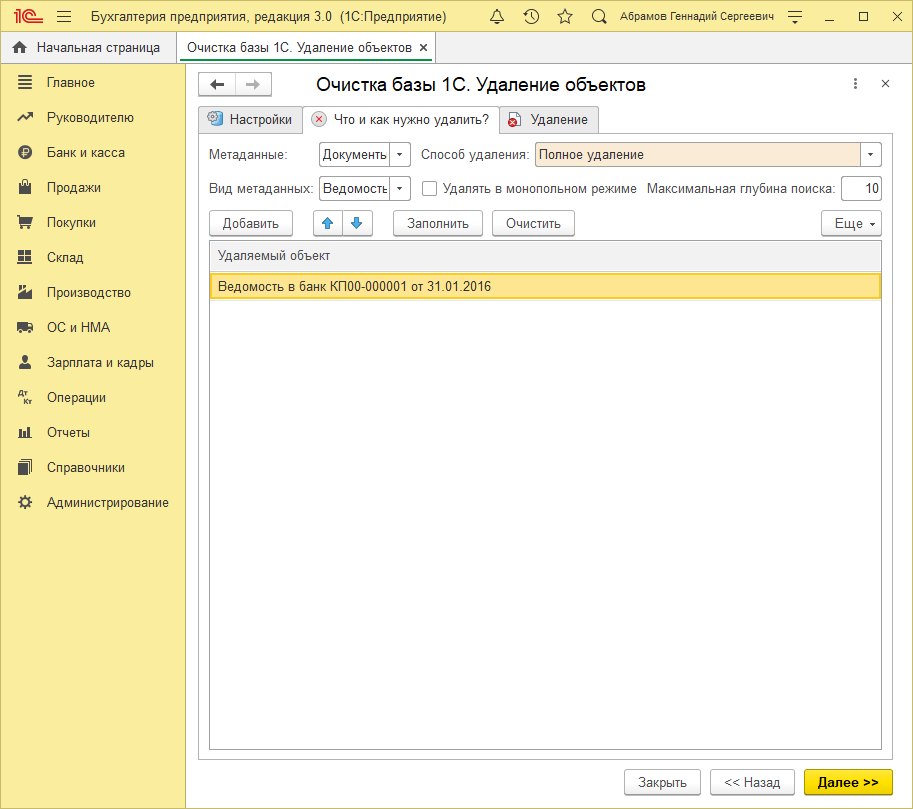The width and height of the screenshot is (913, 809).
Task: Expand the Способ удаления dropdown
Action: (x=871, y=155)
